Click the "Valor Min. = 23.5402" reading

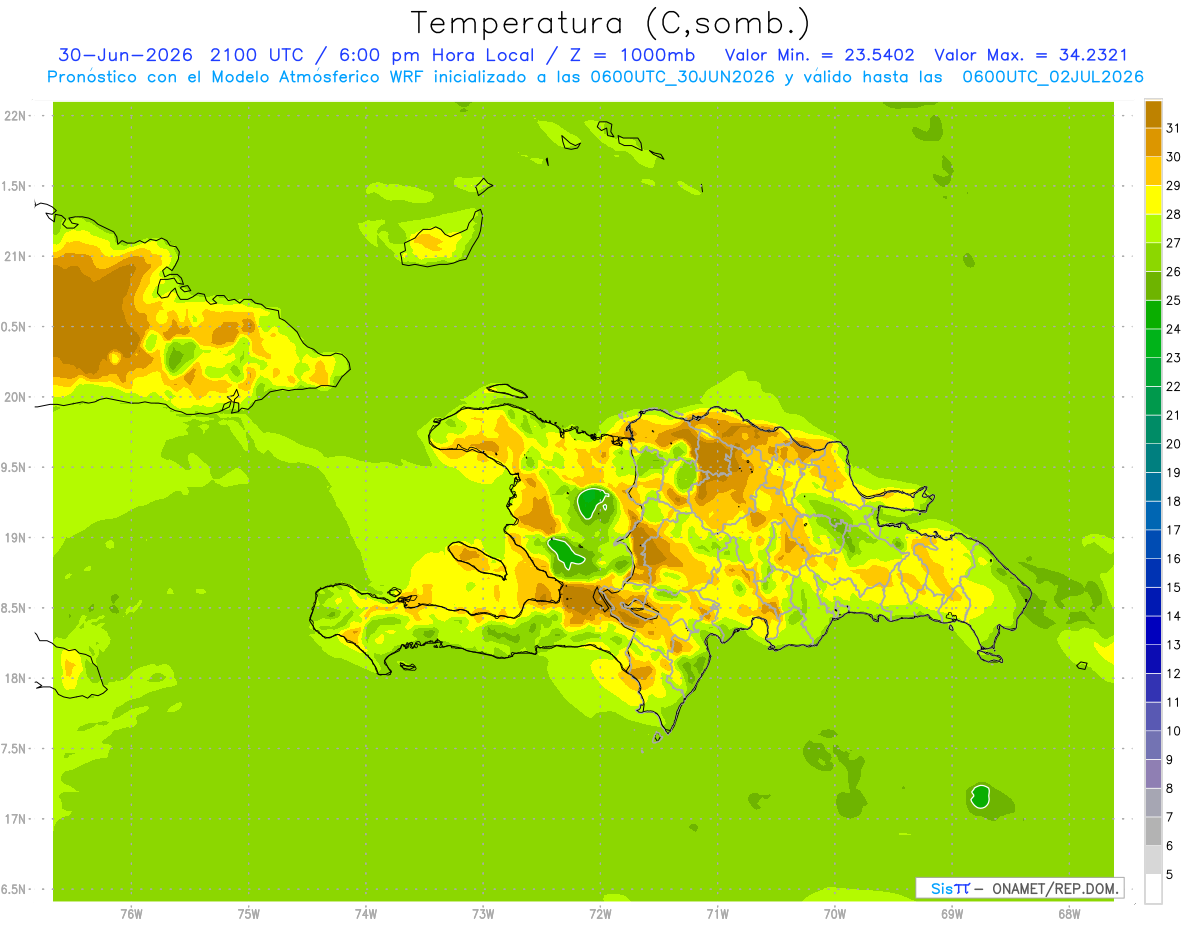(x=820, y=55)
